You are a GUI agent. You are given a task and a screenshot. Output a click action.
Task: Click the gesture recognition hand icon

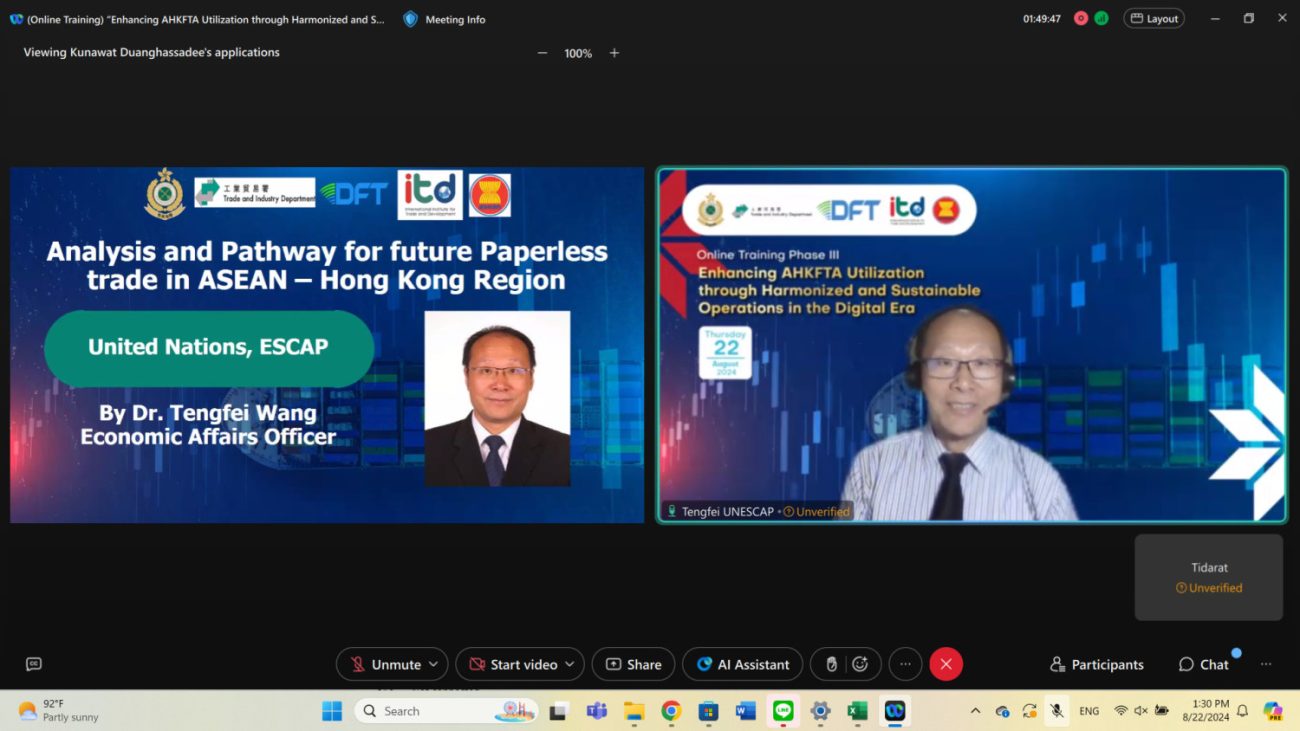831,664
